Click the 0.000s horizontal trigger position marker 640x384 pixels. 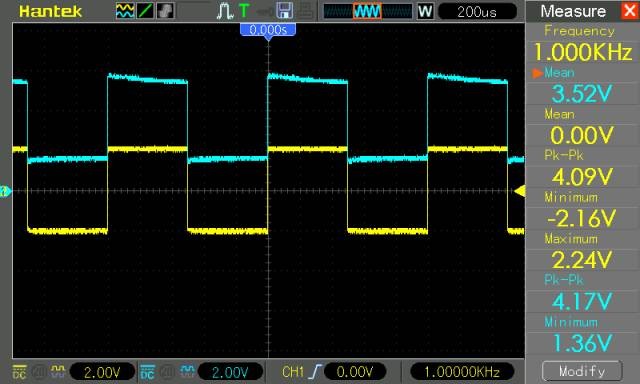tap(268, 30)
